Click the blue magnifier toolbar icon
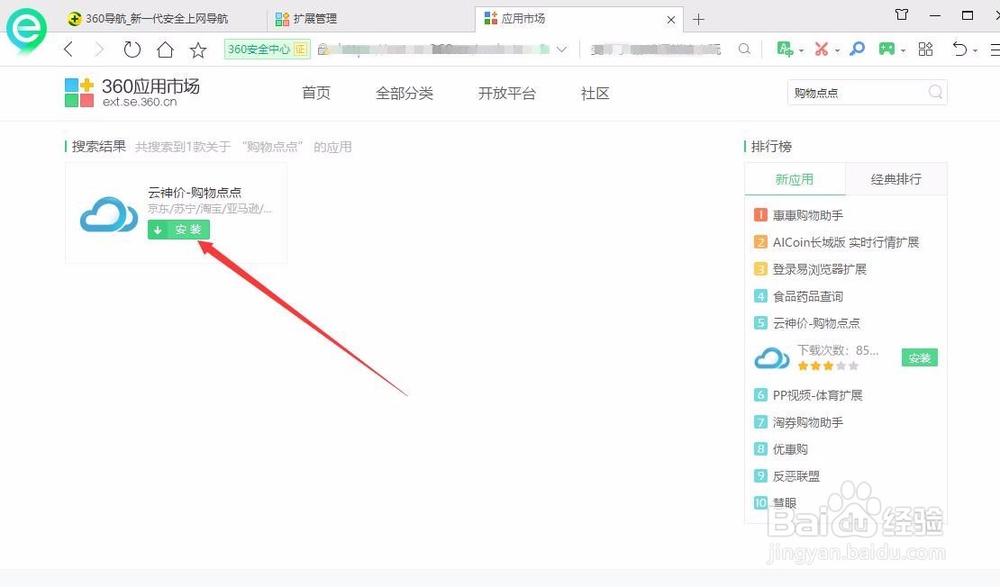Screen dimensions: 1000x587 point(857,48)
